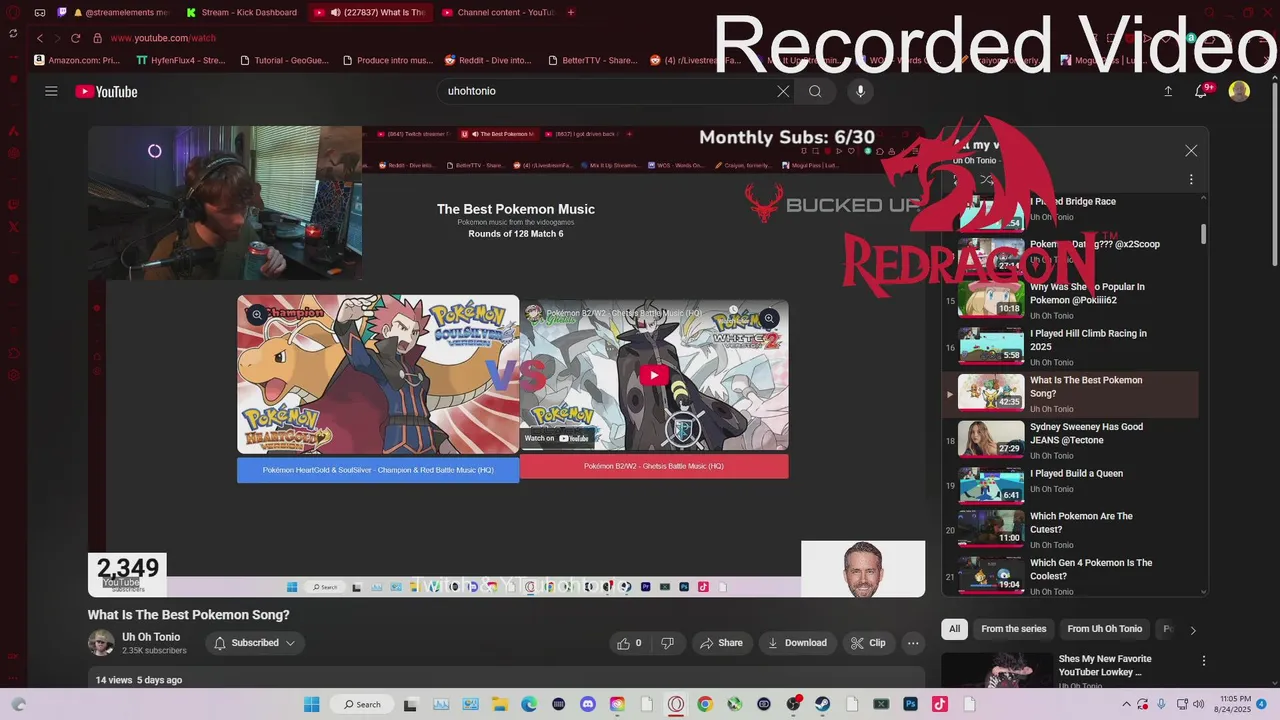Viewport: 1280px width, 720px height.
Task: Click the playlist panel scrollbar
Action: (x=1203, y=233)
